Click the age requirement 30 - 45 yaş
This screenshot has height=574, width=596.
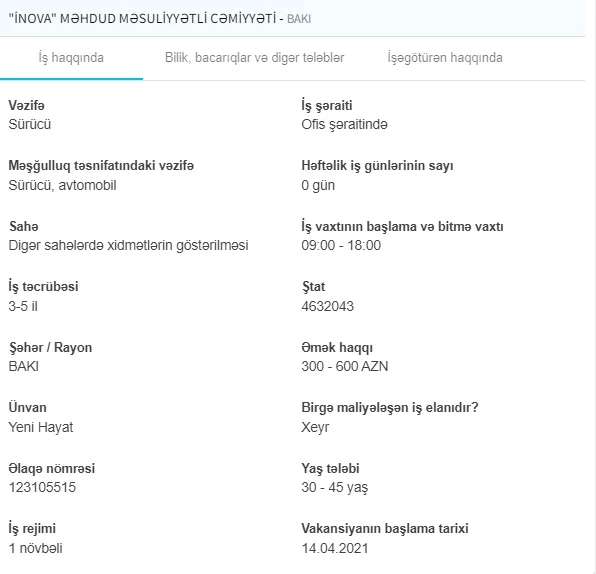[334, 487]
